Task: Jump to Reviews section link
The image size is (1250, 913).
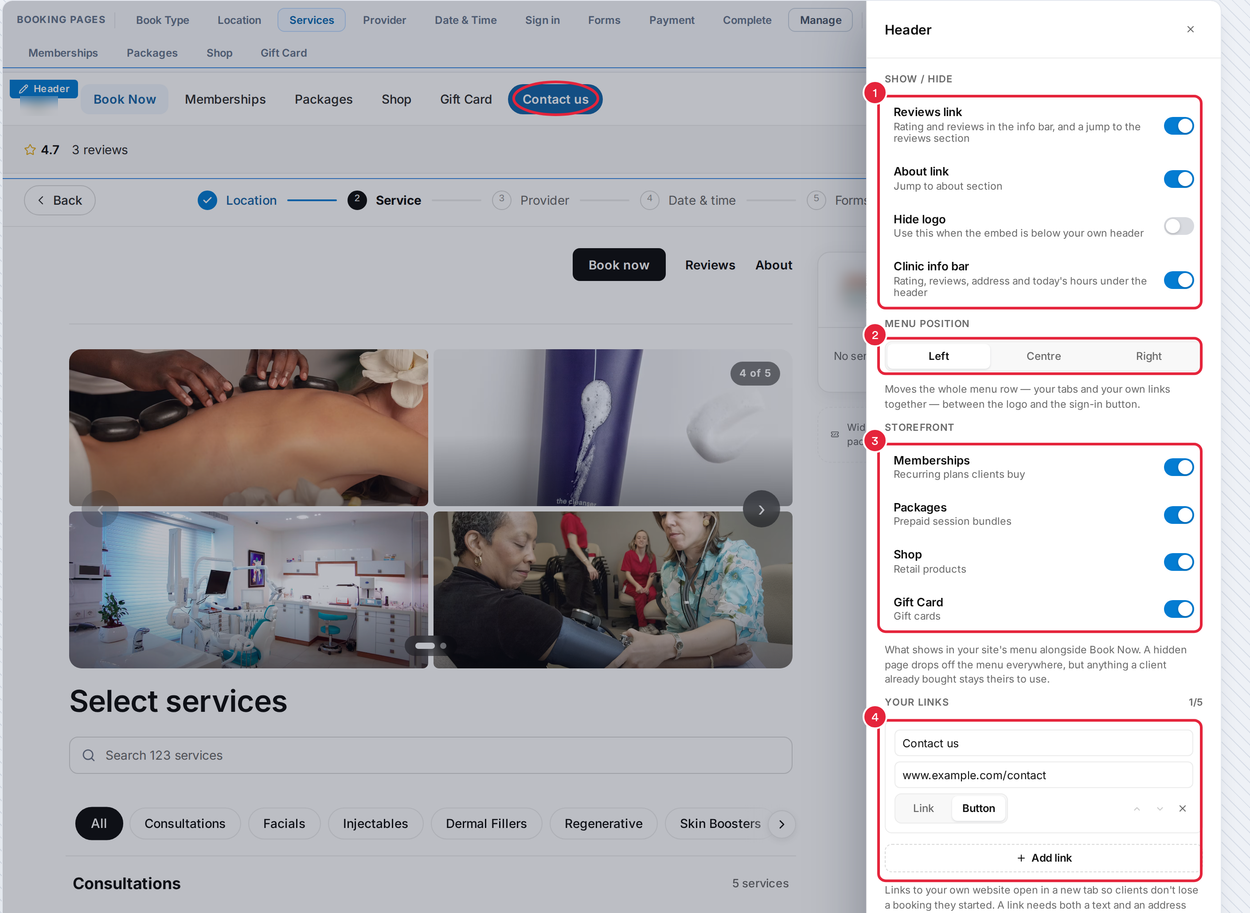Action: [x=710, y=265]
